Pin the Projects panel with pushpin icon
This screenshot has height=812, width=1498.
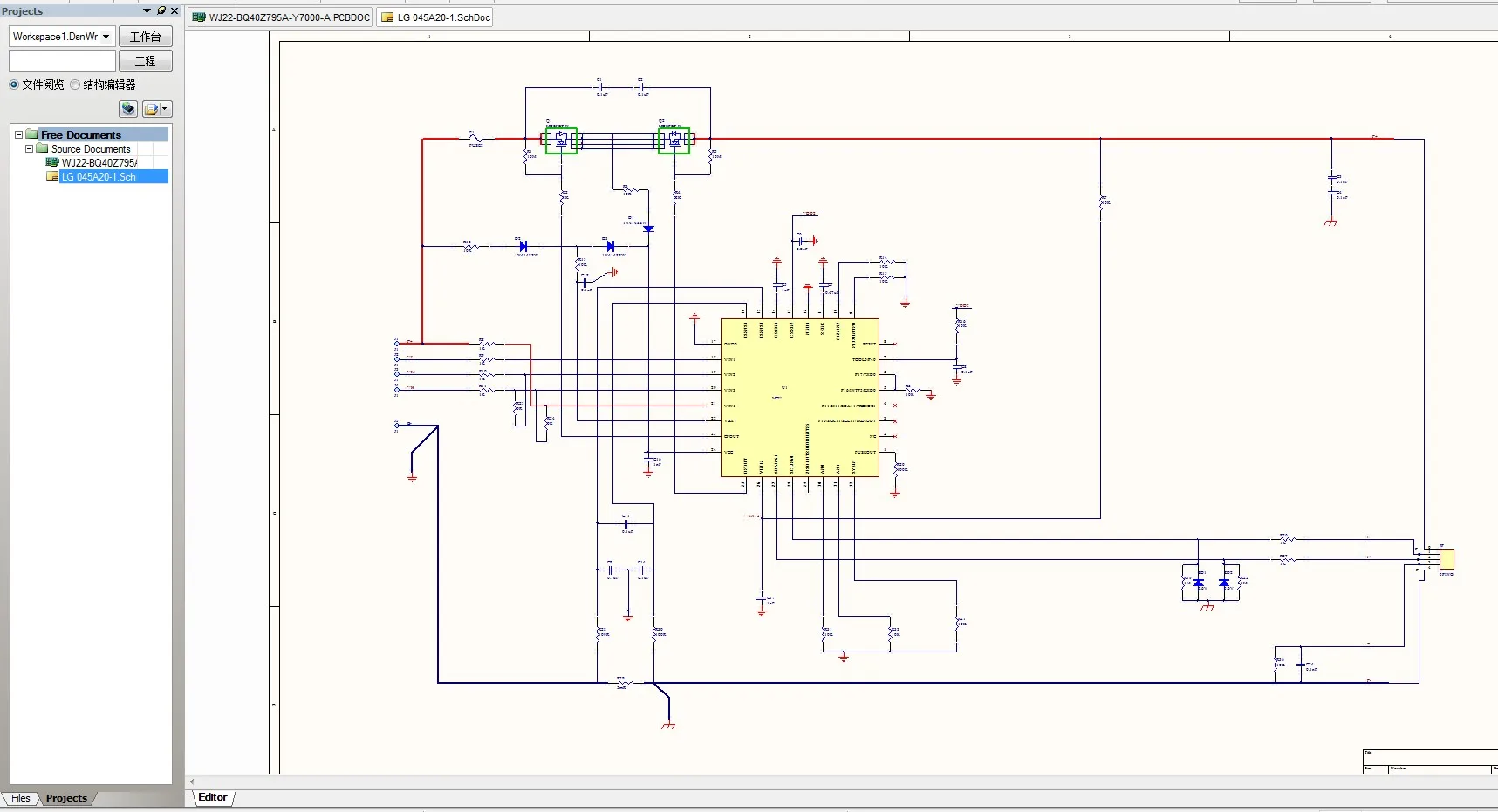pos(161,10)
